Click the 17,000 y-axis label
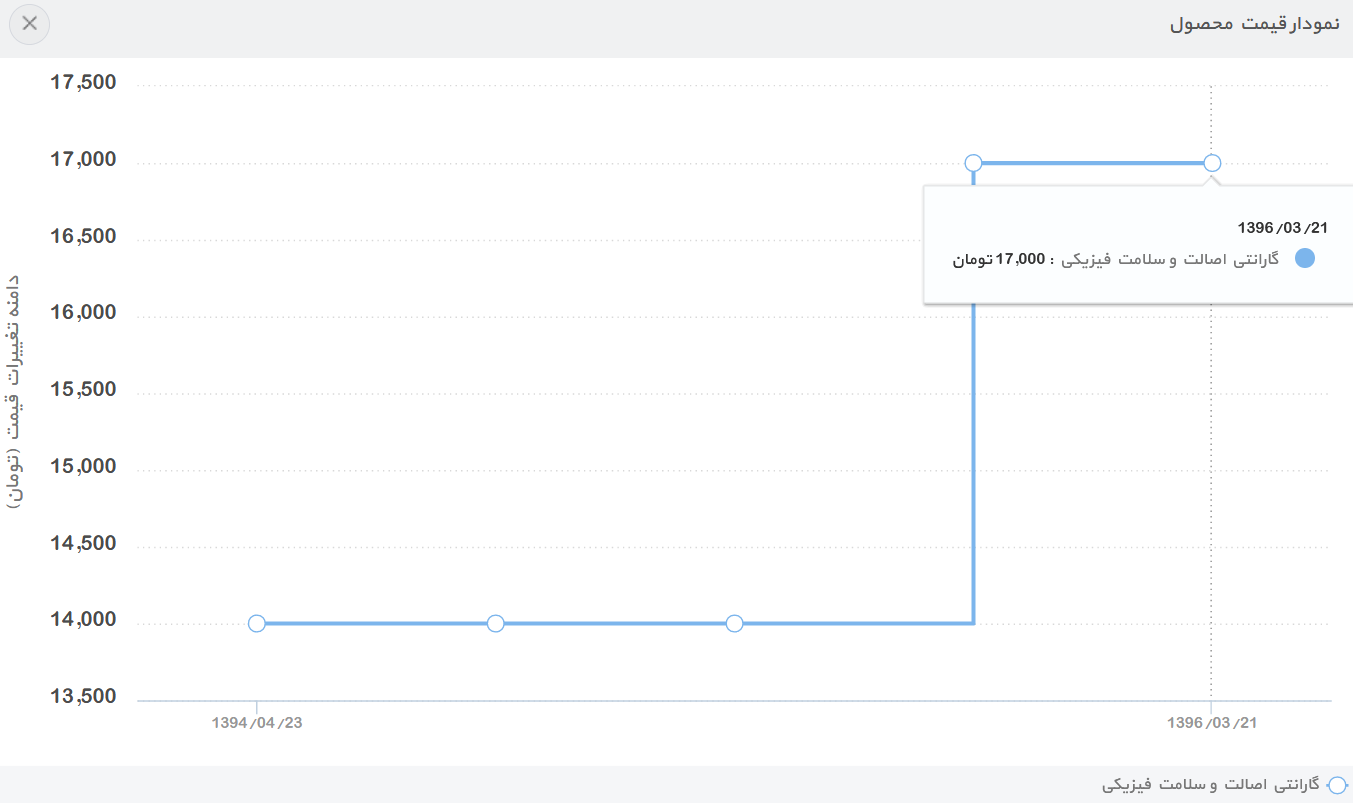The width and height of the screenshot is (1353, 803). tap(83, 159)
